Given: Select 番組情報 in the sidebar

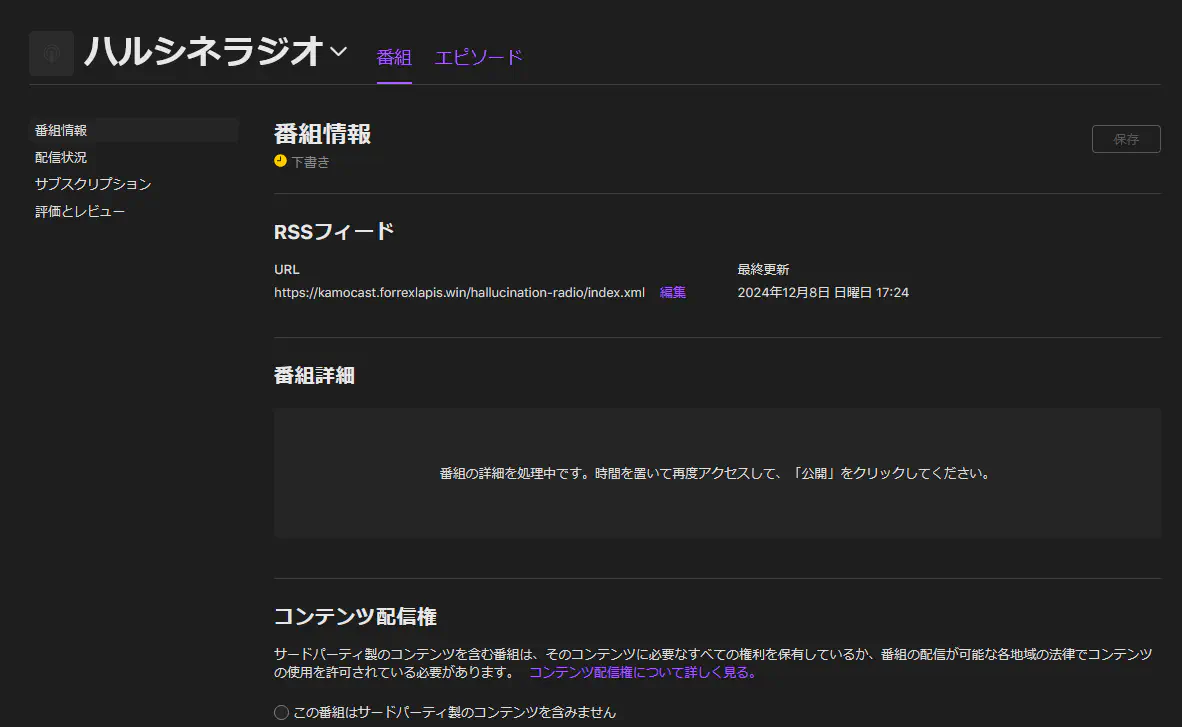Looking at the screenshot, I should 61,130.
